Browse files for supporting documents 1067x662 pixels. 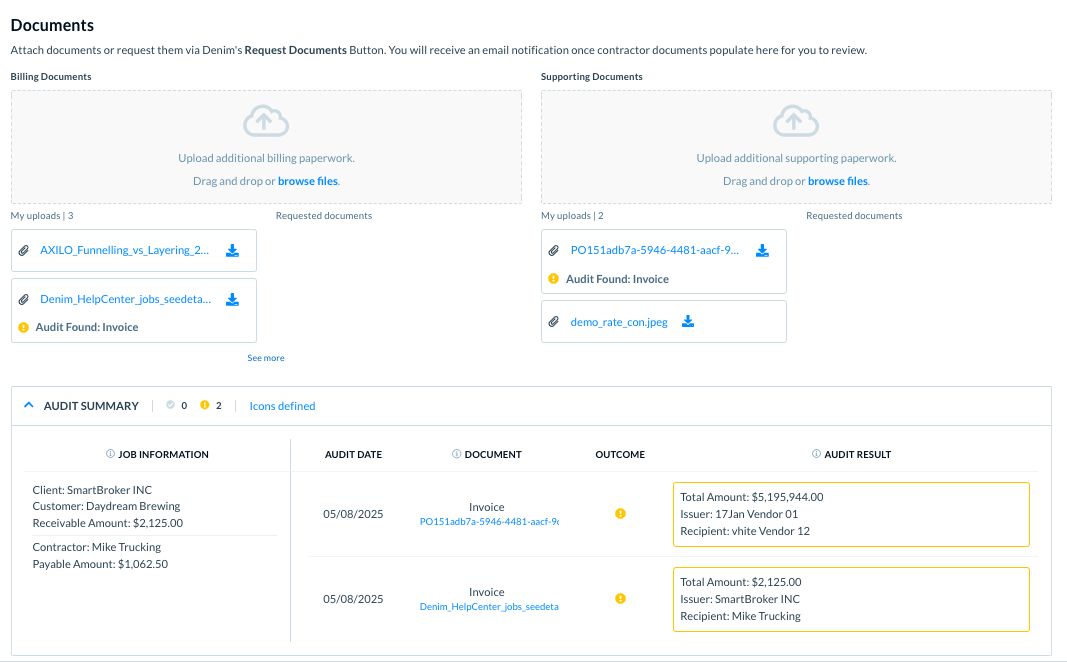point(837,181)
